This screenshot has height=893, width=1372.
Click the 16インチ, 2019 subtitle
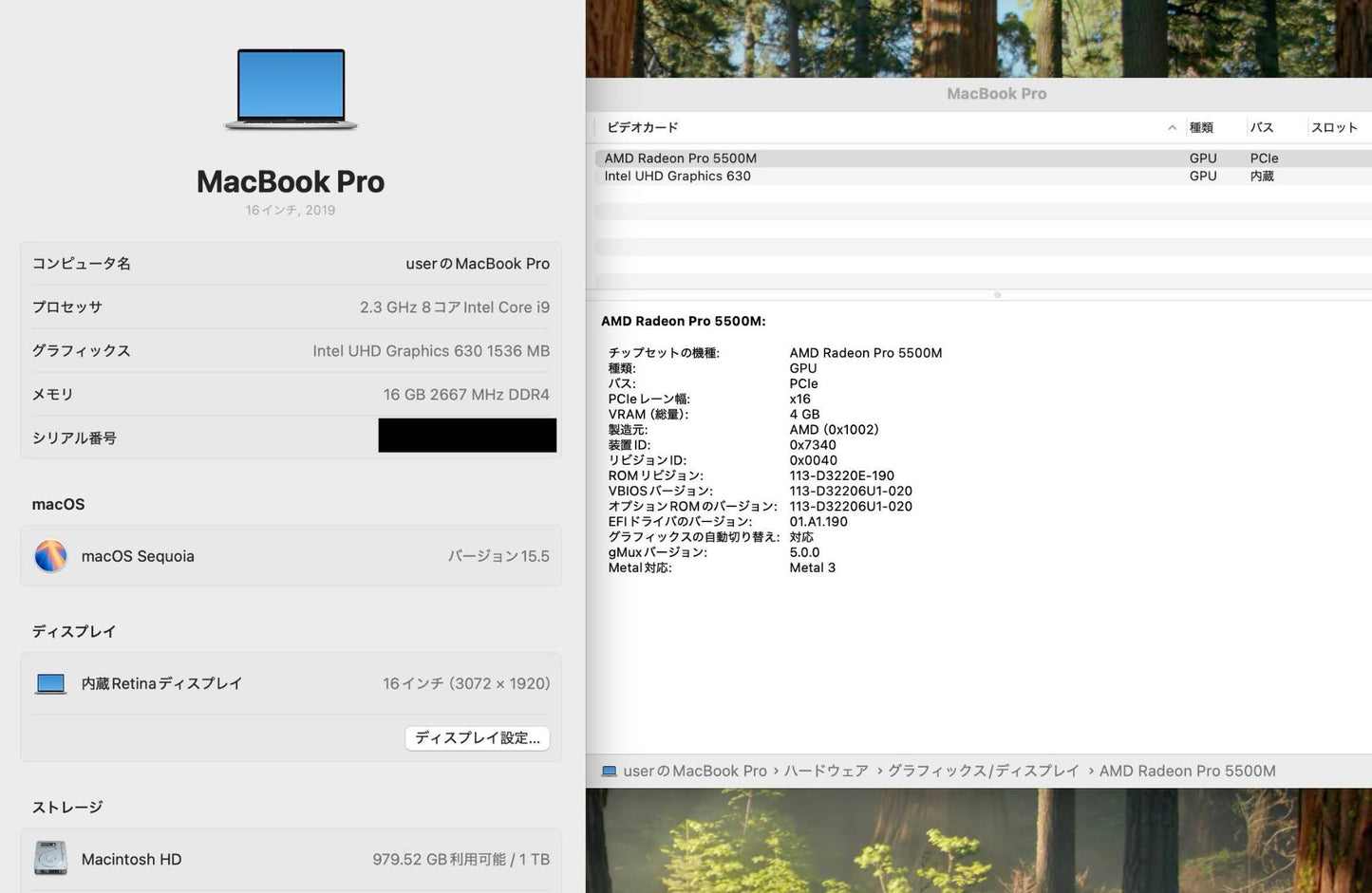(x=291, y=211)
